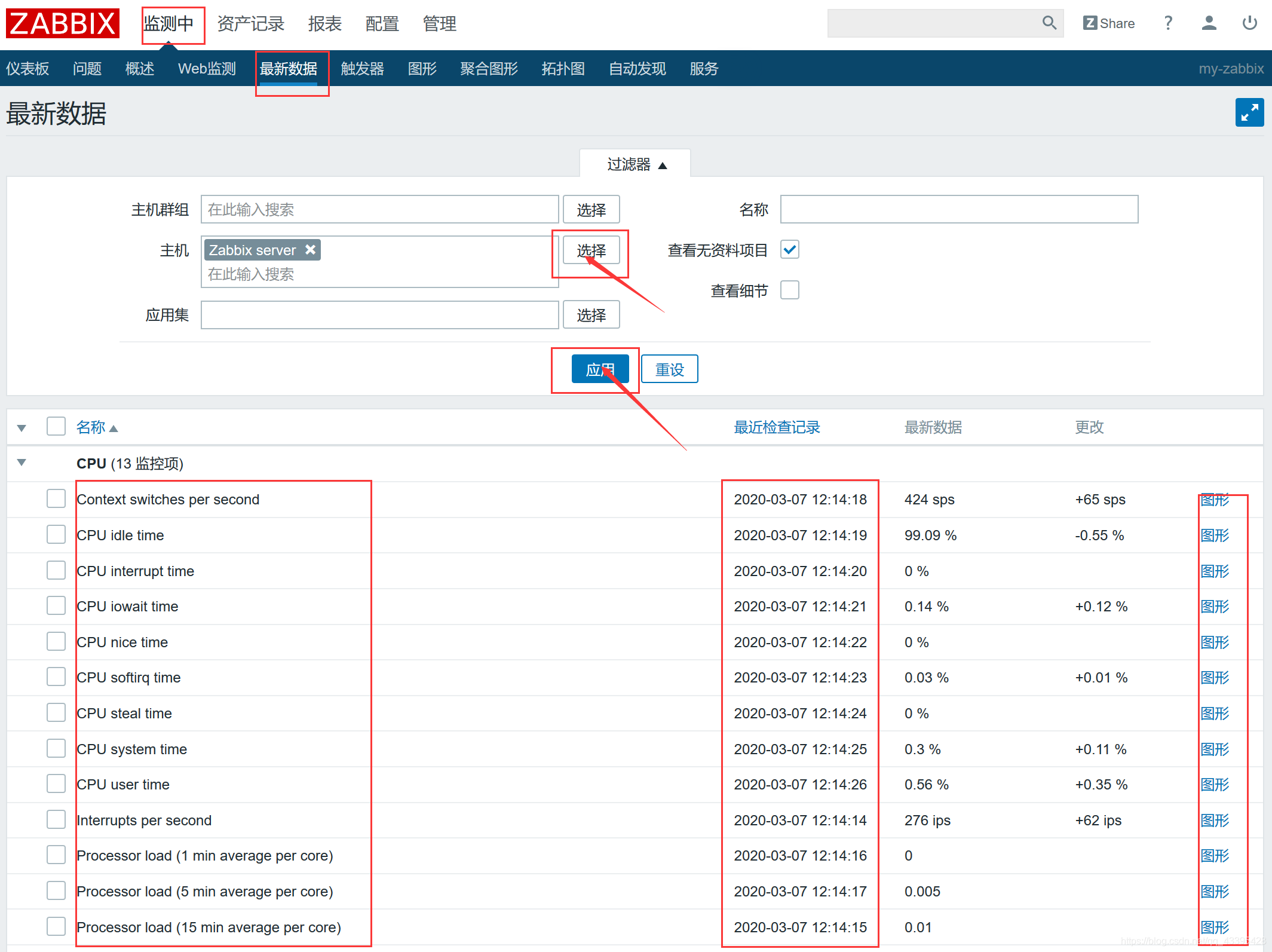
Task: Go to 聚合图形 submenu
Action: click(489, 69)
